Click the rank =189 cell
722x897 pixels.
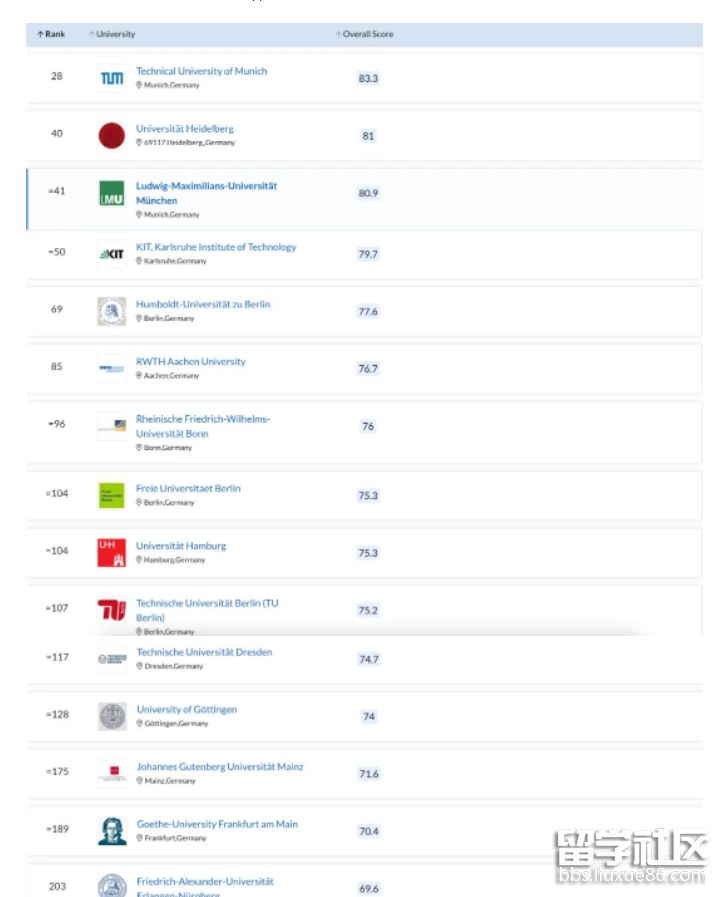click(x=57, y=829)
